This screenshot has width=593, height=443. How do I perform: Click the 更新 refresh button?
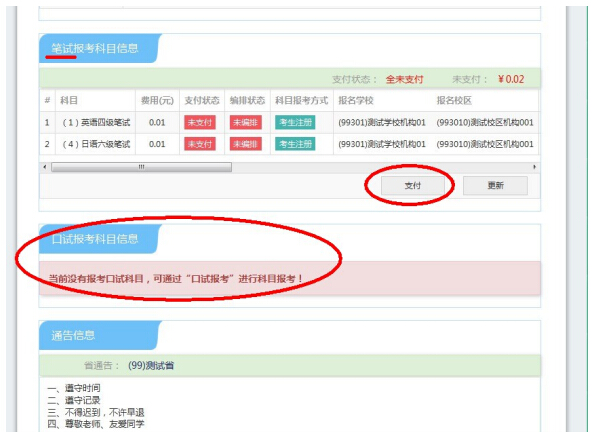click(x=495, y=185)
